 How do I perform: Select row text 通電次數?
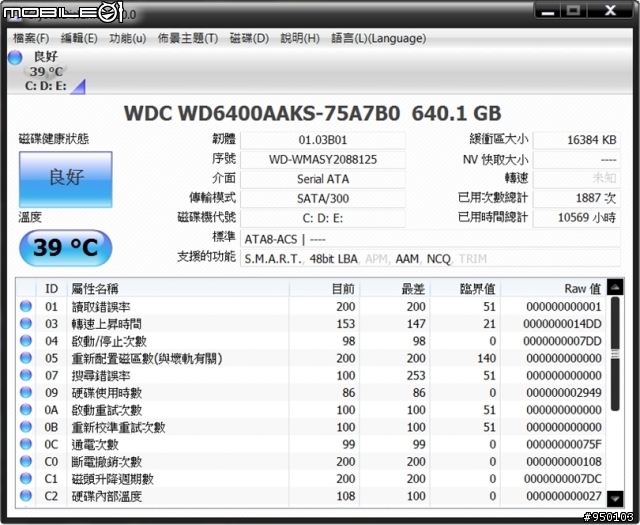click(x=95, y=444)
